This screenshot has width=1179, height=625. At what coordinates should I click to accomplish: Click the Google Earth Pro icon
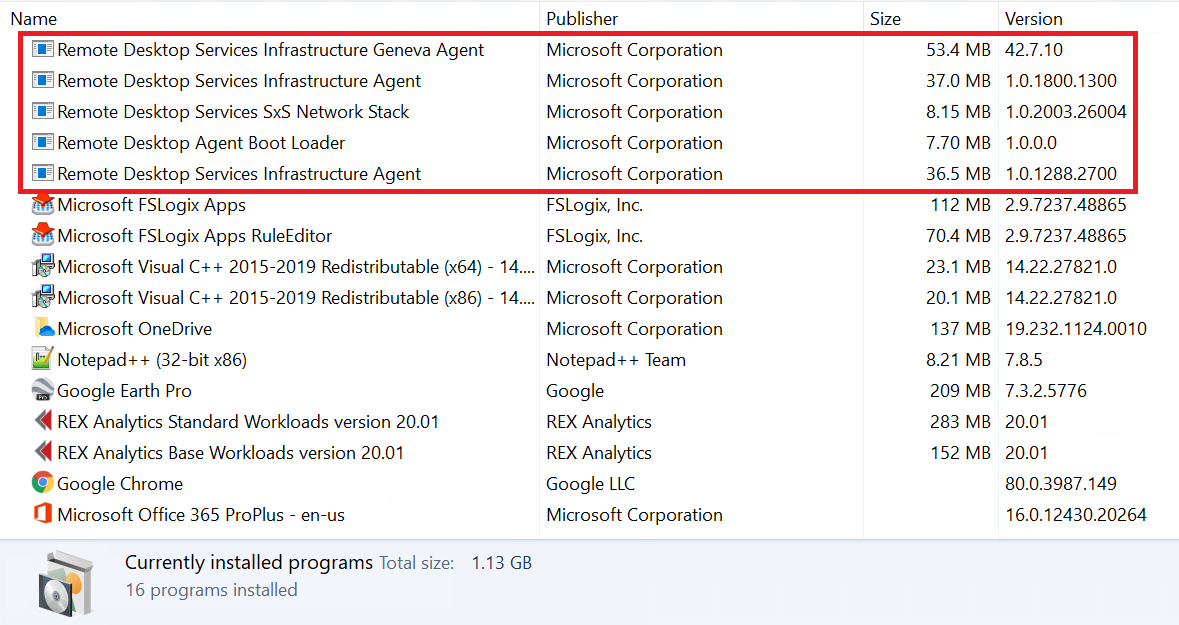point(43,390)
